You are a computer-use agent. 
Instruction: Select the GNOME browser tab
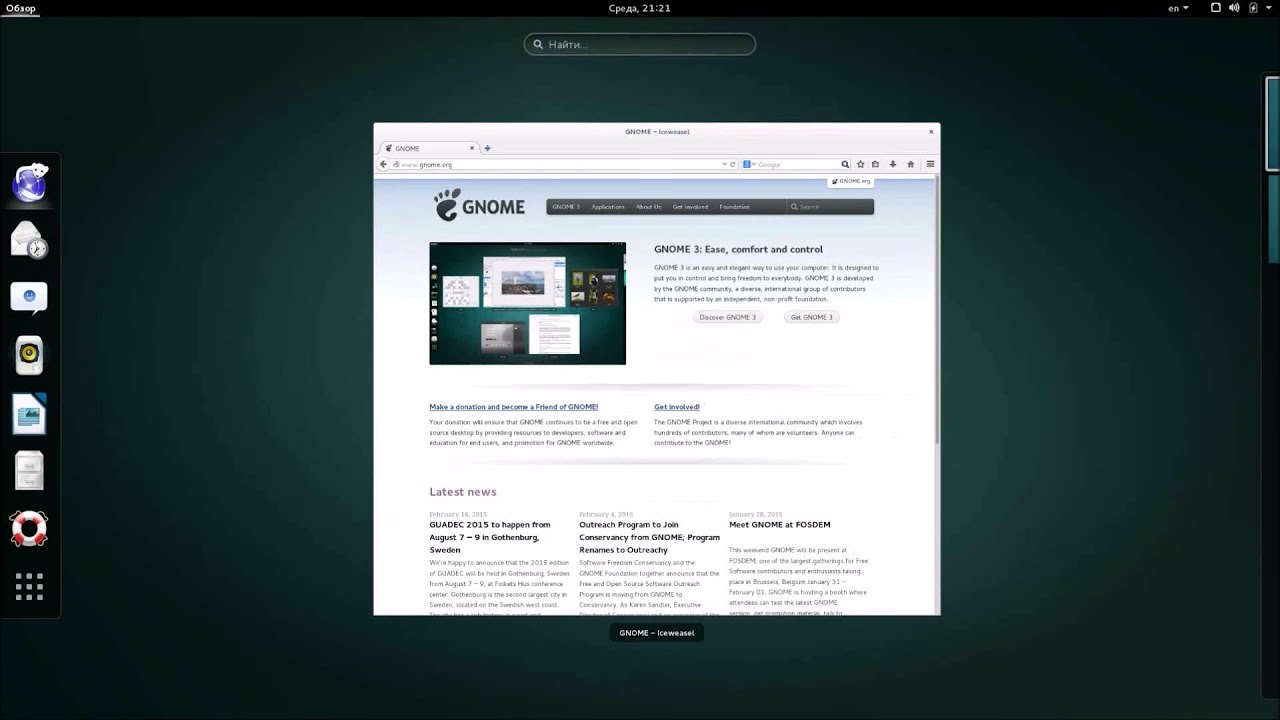[430, 148]
